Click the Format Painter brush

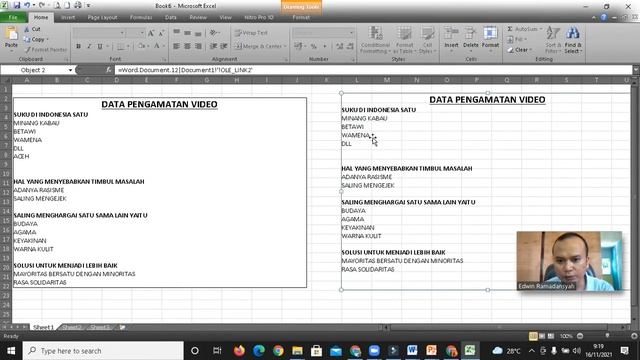pos(27,50)
